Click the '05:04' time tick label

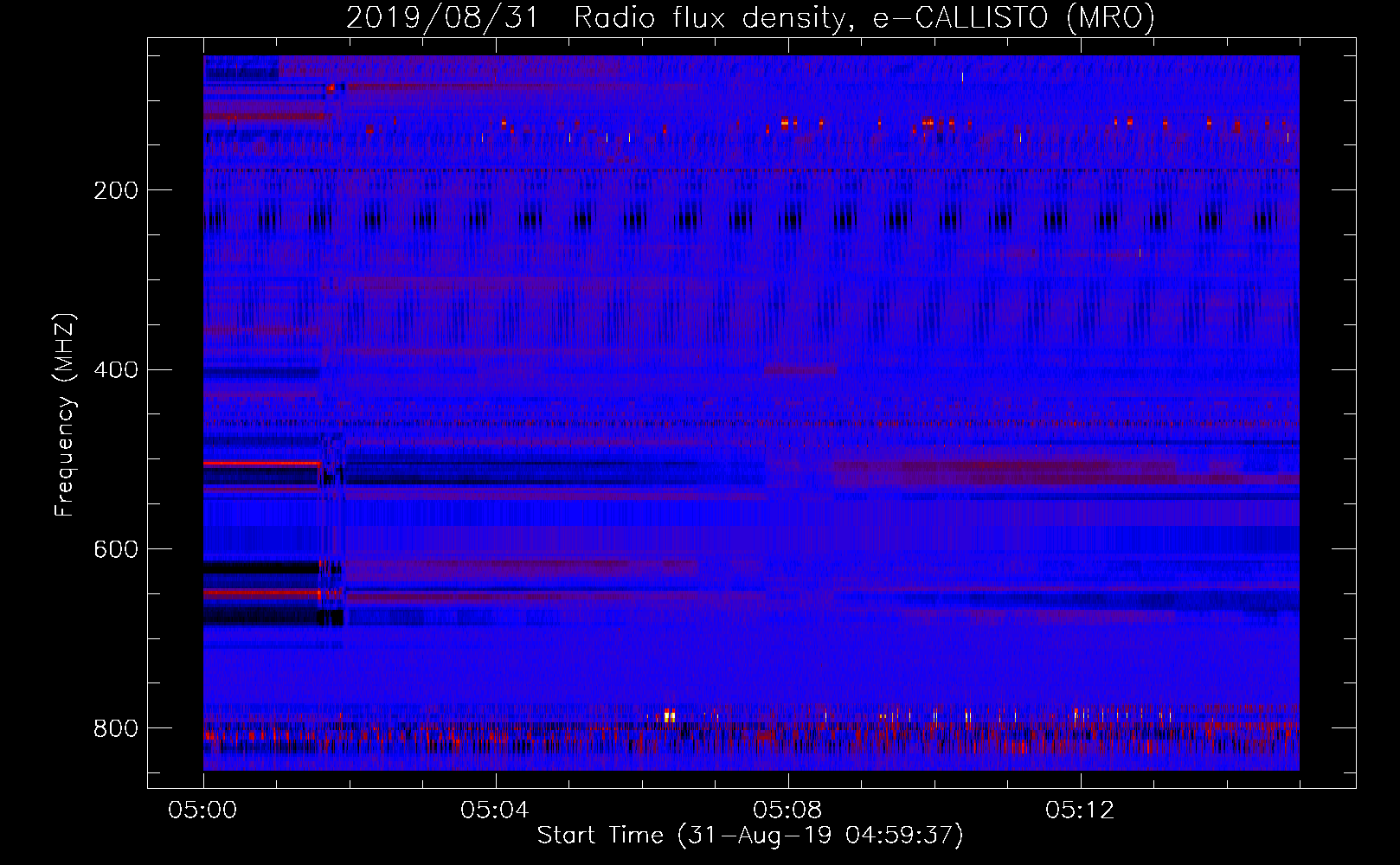coord(495,811)
